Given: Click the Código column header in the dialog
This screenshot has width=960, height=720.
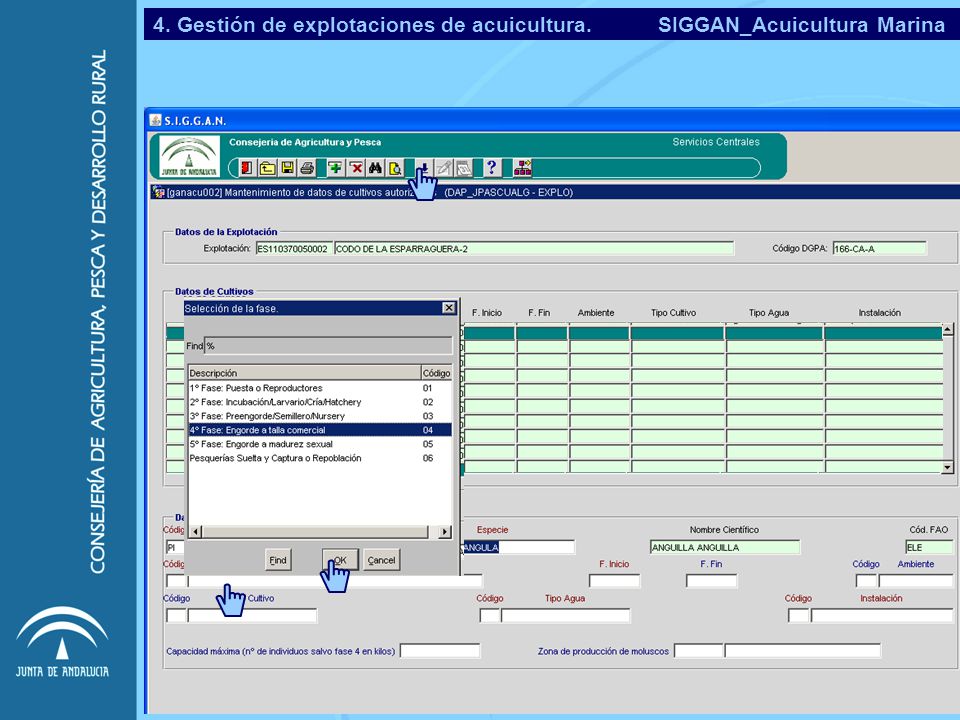Looking at the screenshot, I should coord(437,373).
